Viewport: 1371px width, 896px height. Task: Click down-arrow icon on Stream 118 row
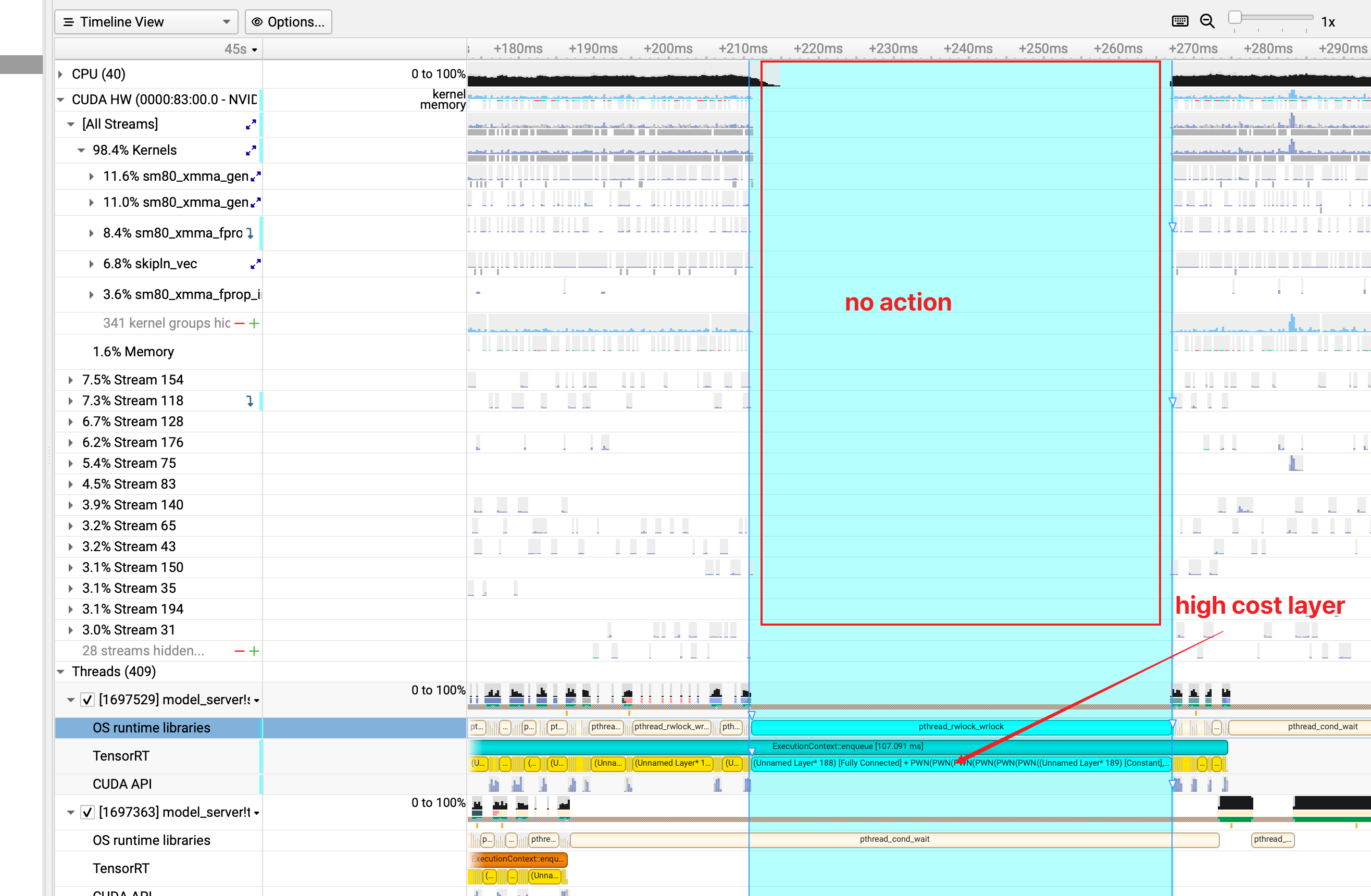pyautogui.click(x=250, y=401)
